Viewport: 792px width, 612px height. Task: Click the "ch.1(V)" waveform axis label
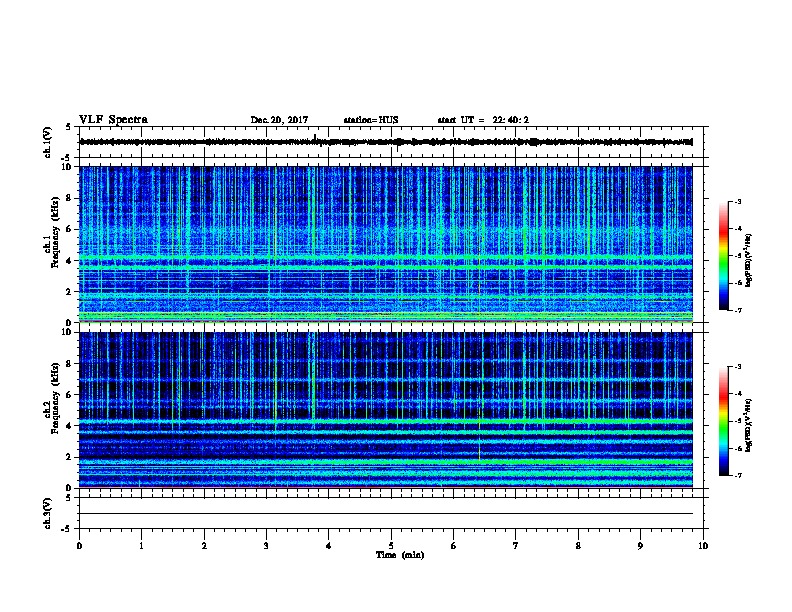48,142
